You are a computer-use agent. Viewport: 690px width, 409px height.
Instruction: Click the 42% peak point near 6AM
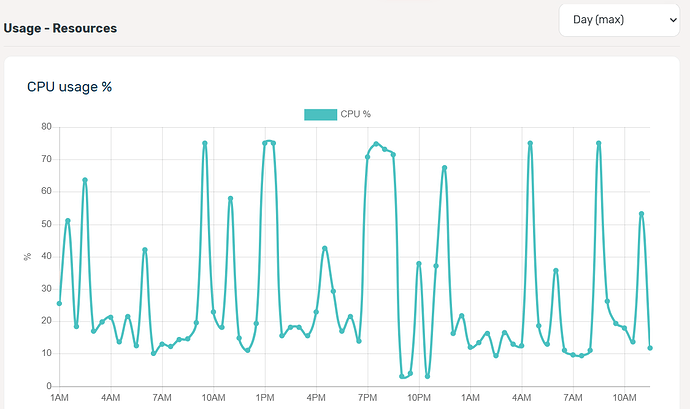(x=145, y=250)
